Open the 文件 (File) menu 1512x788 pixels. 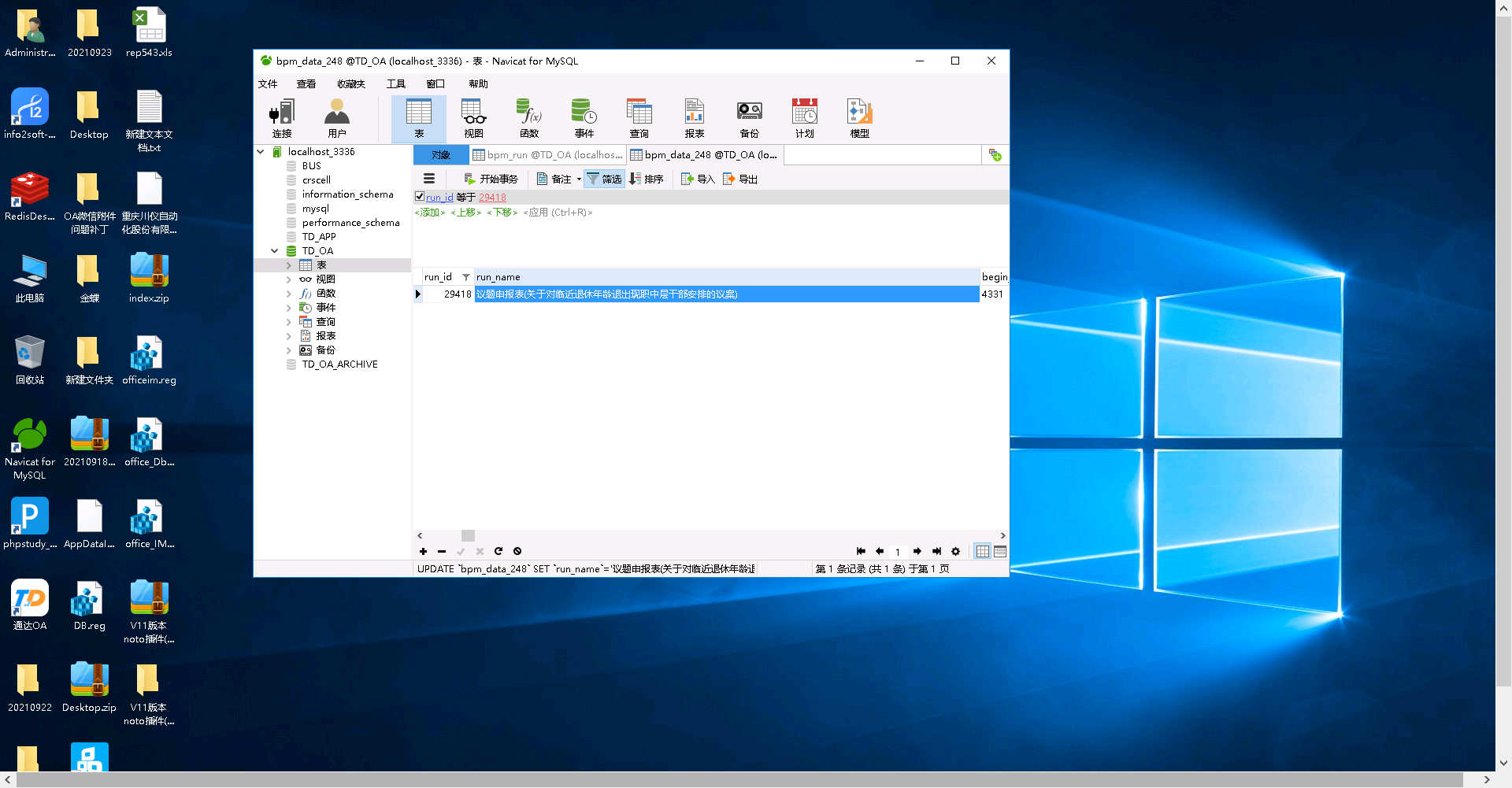(x=268, y=83)
